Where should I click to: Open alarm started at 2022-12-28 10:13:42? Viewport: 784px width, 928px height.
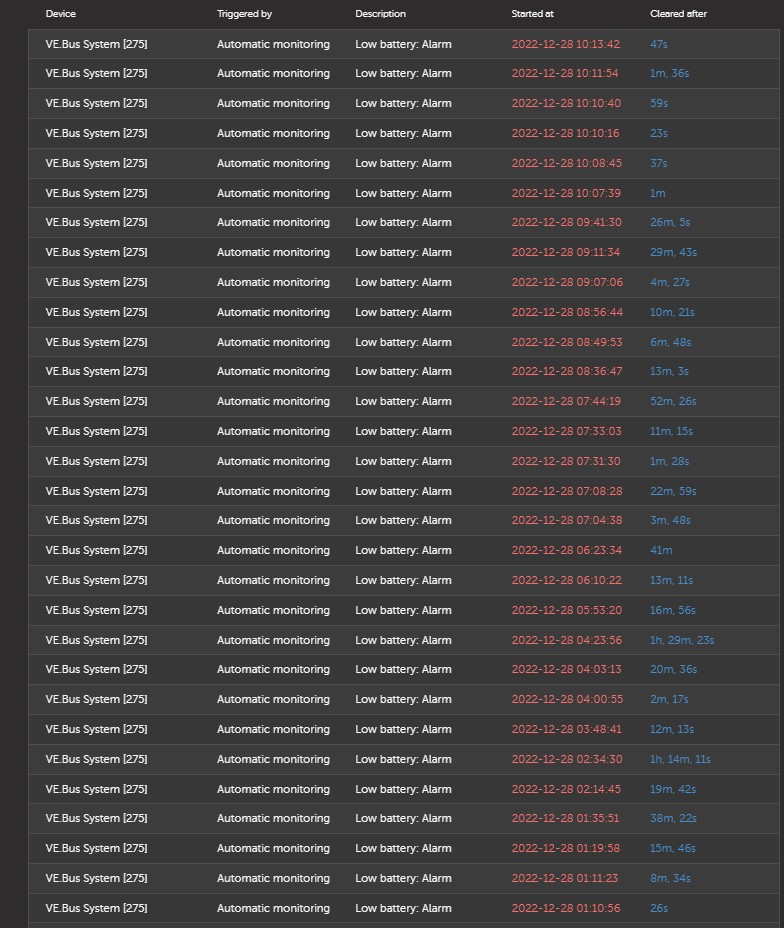point(404,44)
